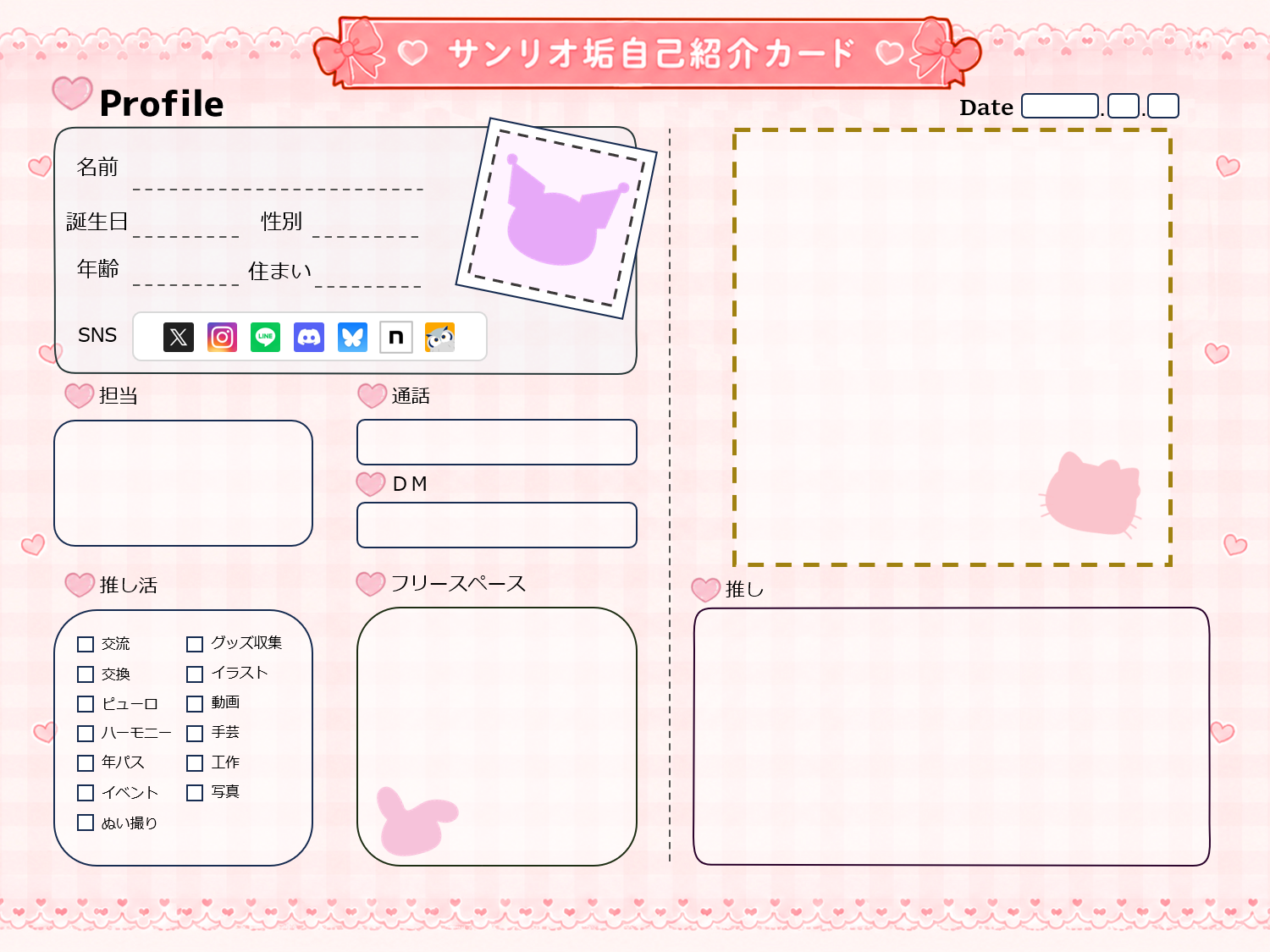Click the X (Twitter) SNS icon

179,337
